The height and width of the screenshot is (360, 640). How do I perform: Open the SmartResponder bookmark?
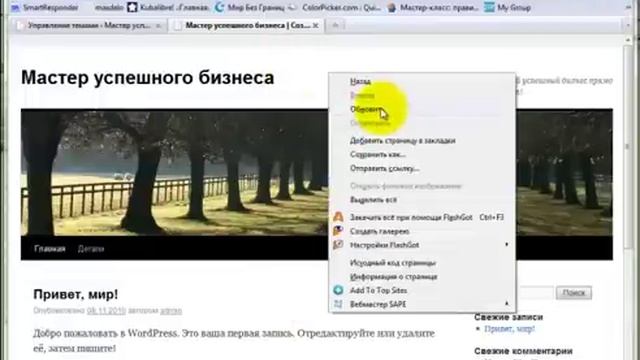[x=45, y=7]
